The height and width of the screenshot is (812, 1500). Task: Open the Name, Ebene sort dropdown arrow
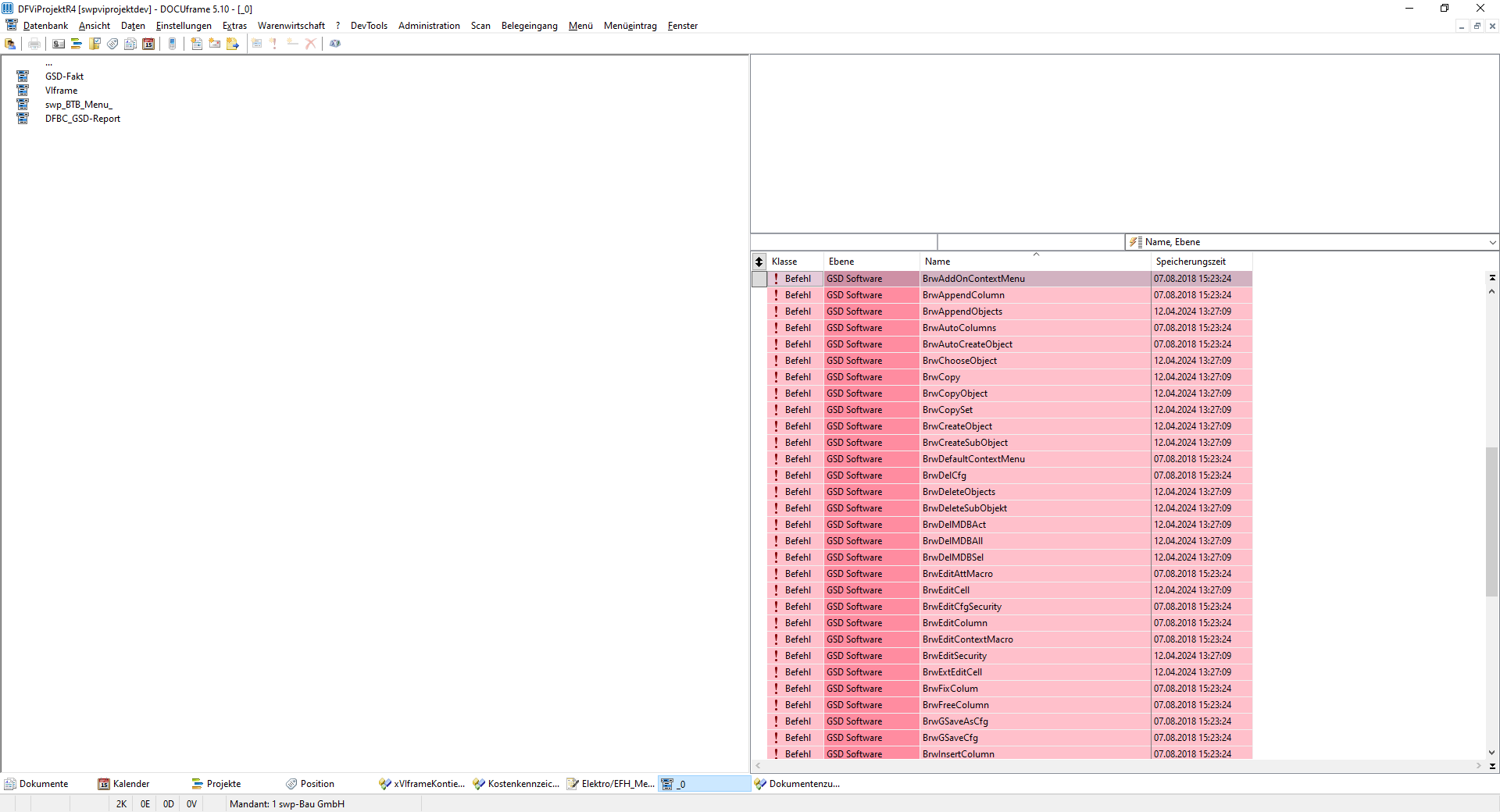[x=1492, y=242]
